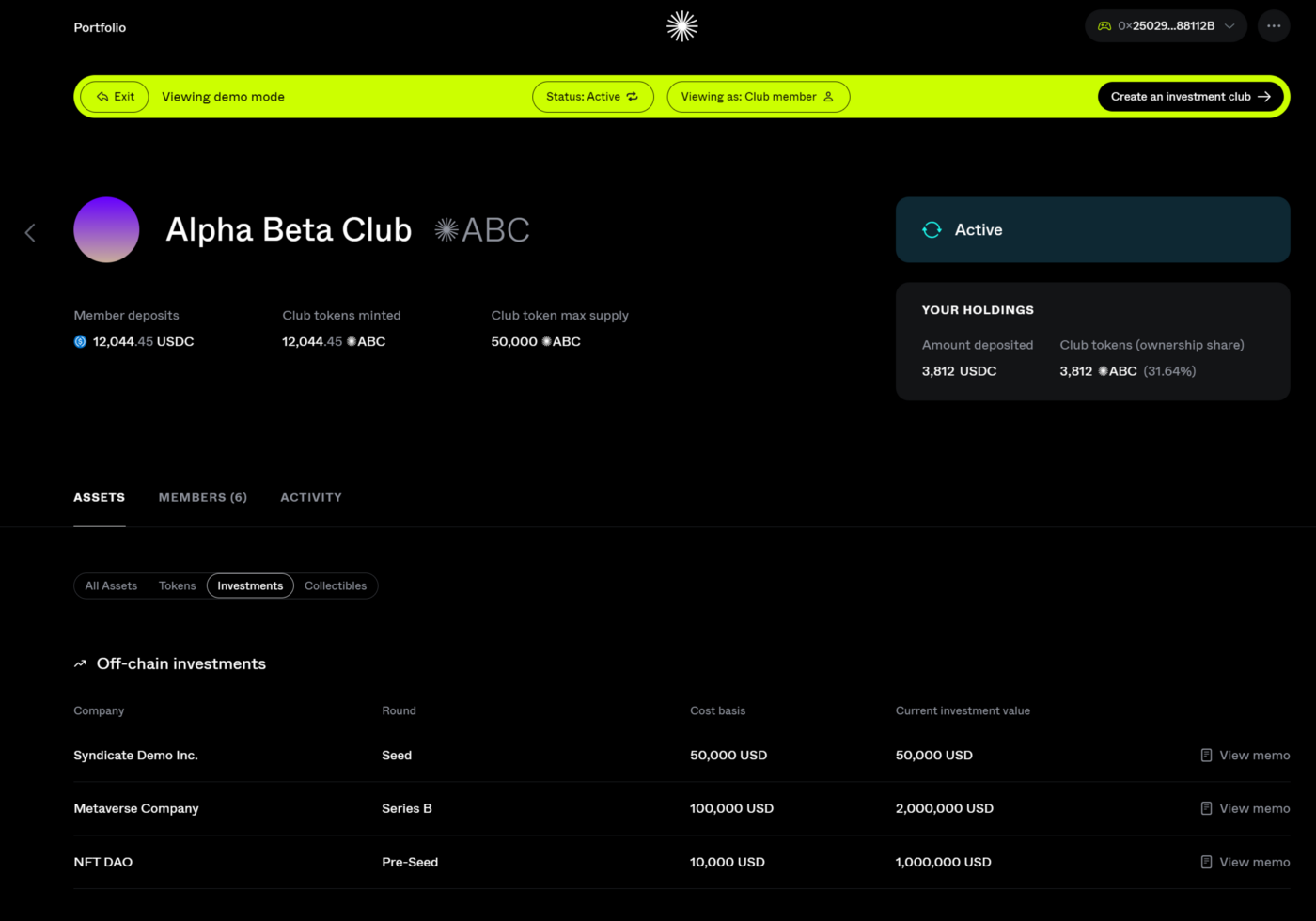Click the Active status card
This screenshot has height=921, width=1316.
tap(1092, 229)
